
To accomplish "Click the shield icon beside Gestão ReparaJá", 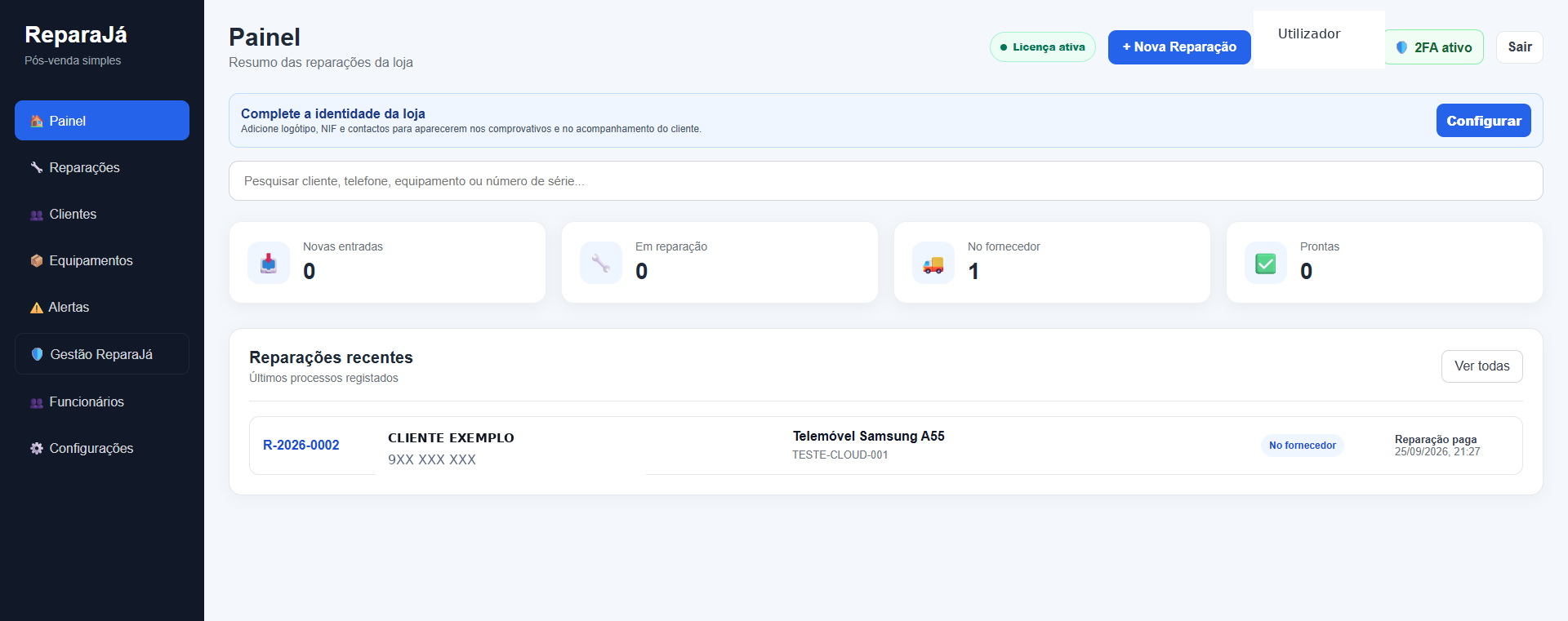I will pos(38,355).
